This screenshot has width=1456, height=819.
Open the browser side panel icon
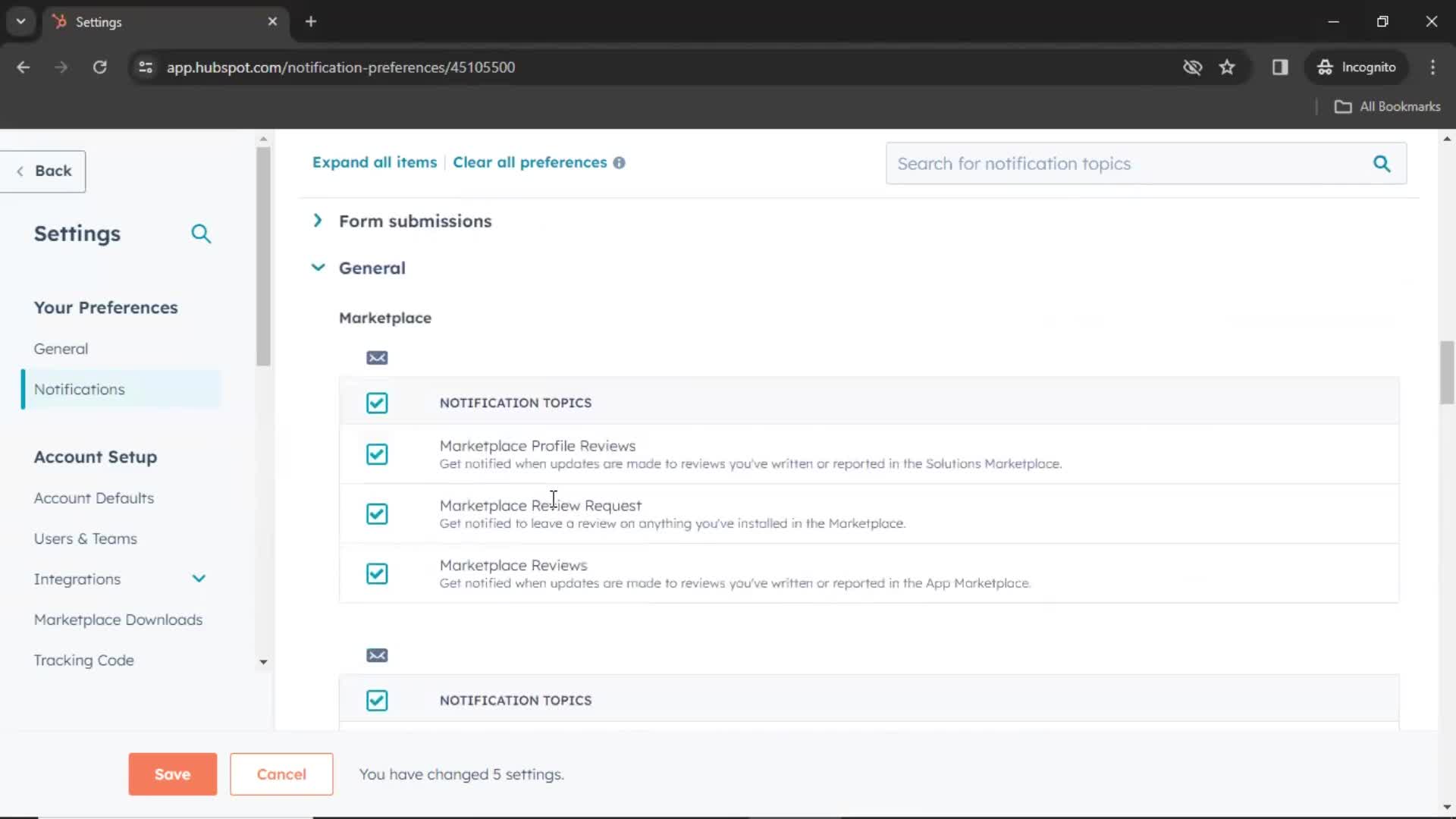(1280, 67)
